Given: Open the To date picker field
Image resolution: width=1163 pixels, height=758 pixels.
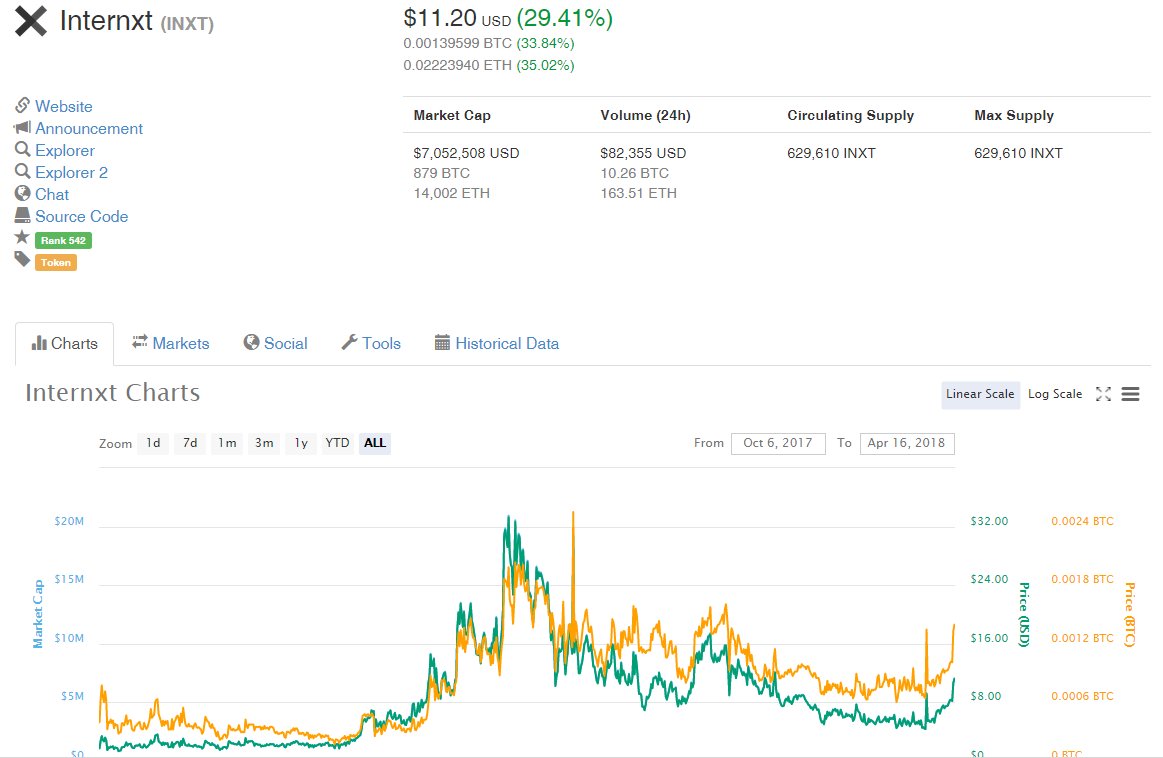Looking at the screenshot, I should (906, 443).
